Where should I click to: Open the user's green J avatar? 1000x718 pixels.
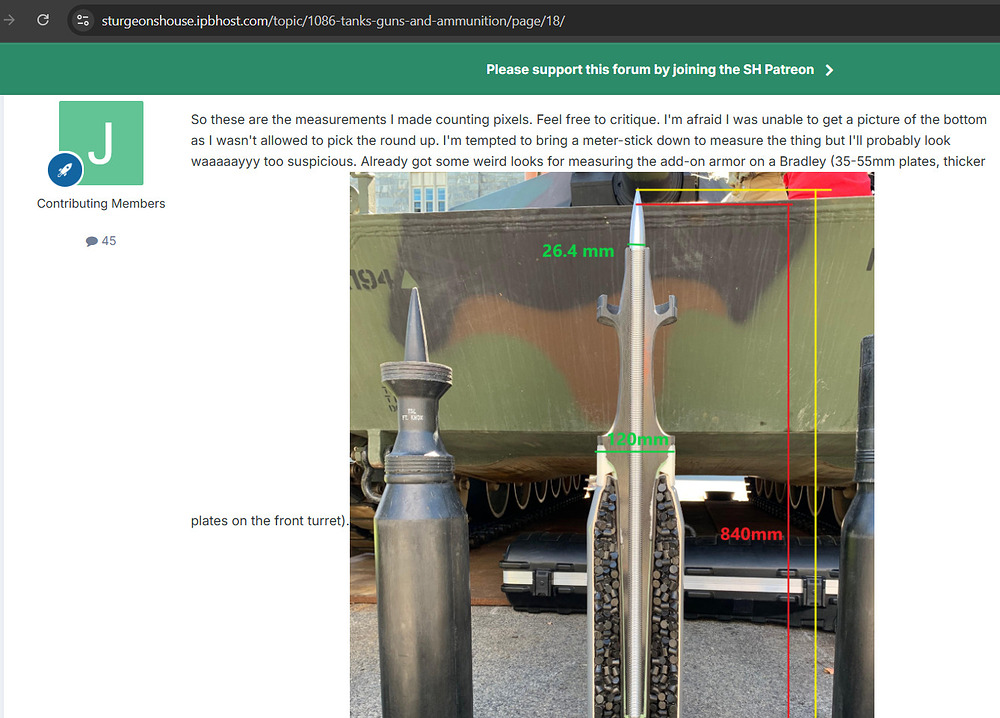(101, 143)
